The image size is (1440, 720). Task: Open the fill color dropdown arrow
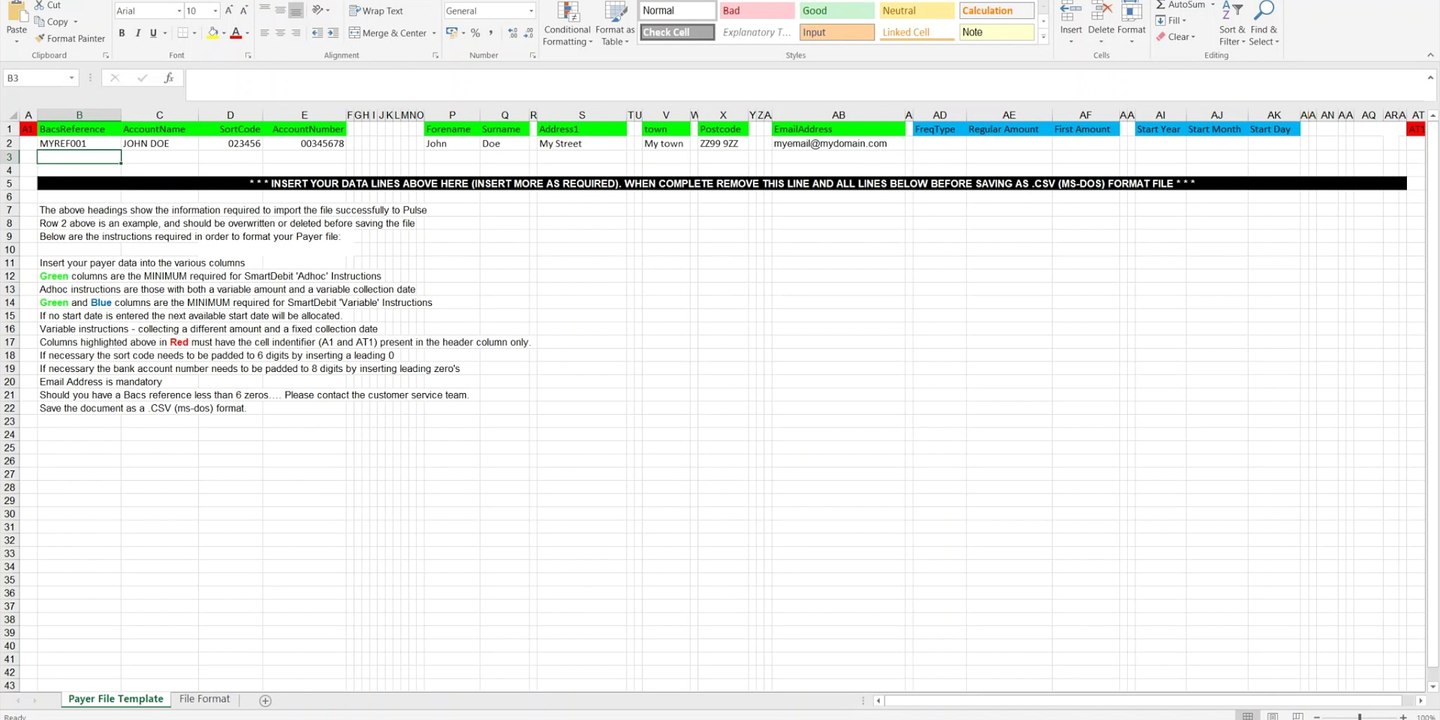click(x=223, y=33)
